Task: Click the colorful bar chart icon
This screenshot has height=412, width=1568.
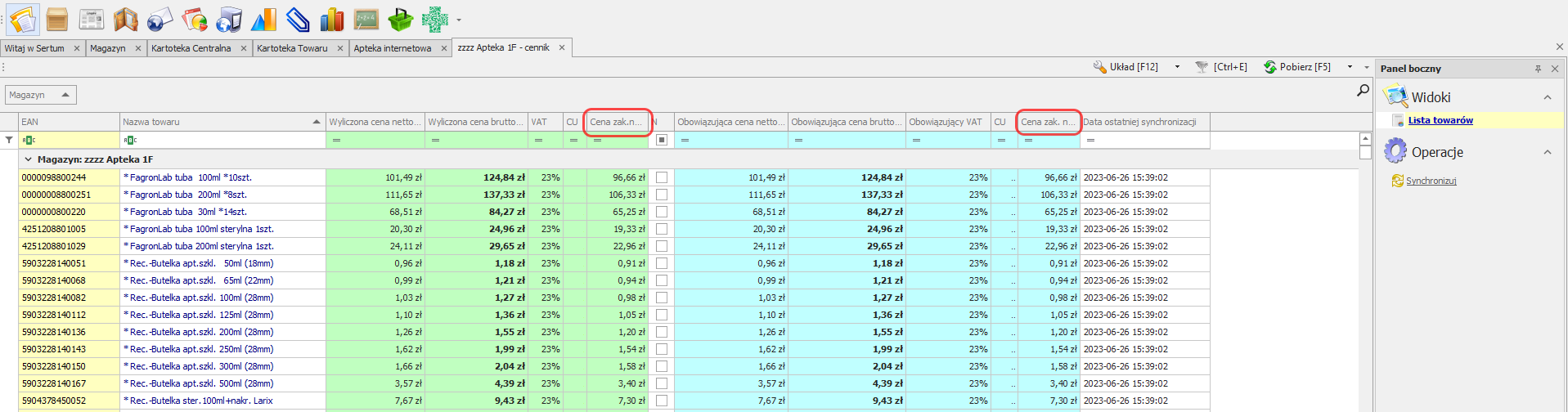Action: pos(332,20)
